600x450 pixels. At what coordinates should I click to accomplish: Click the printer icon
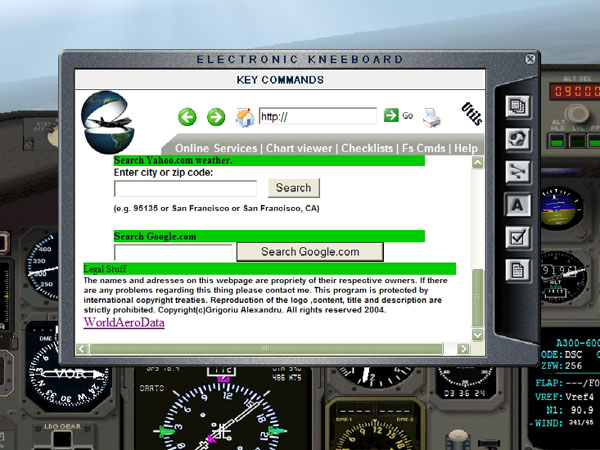click(x=431, y=117)
